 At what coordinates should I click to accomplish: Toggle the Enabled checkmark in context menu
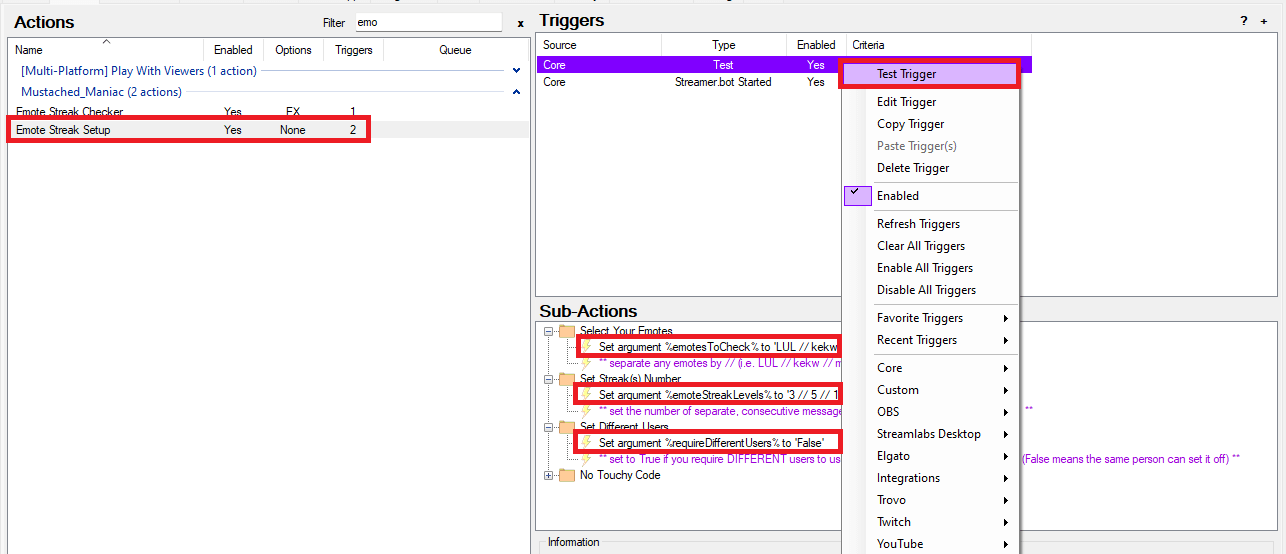point(857,196)
